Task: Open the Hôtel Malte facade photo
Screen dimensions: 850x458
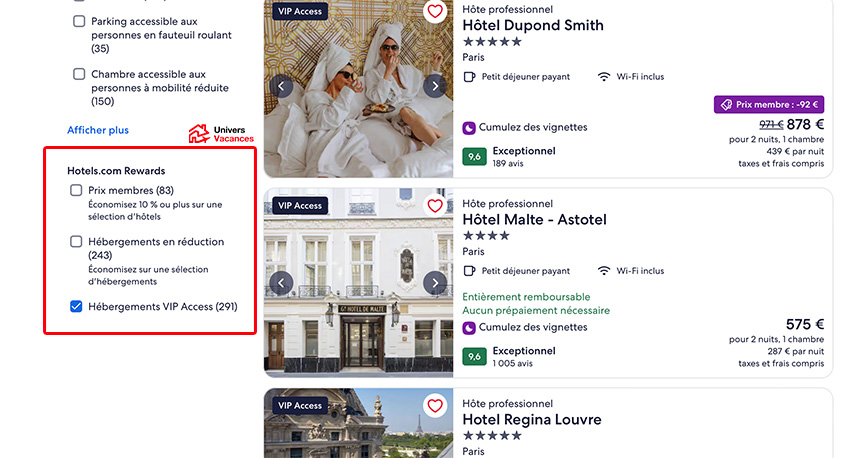Action: pyautogui.click(x=358, y=300)
